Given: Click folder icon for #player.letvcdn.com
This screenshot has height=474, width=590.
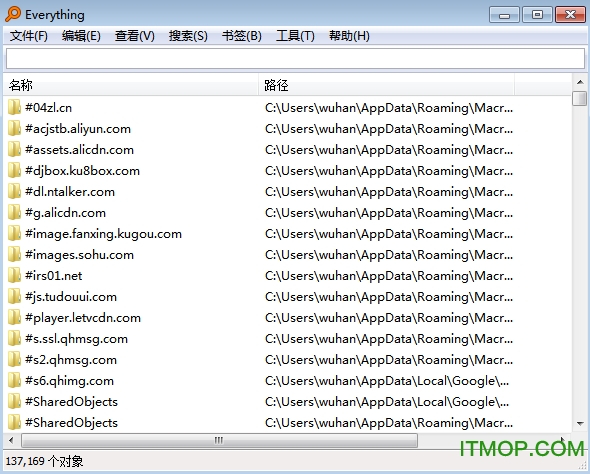Looking at the screenshot, I should (14, 318).
